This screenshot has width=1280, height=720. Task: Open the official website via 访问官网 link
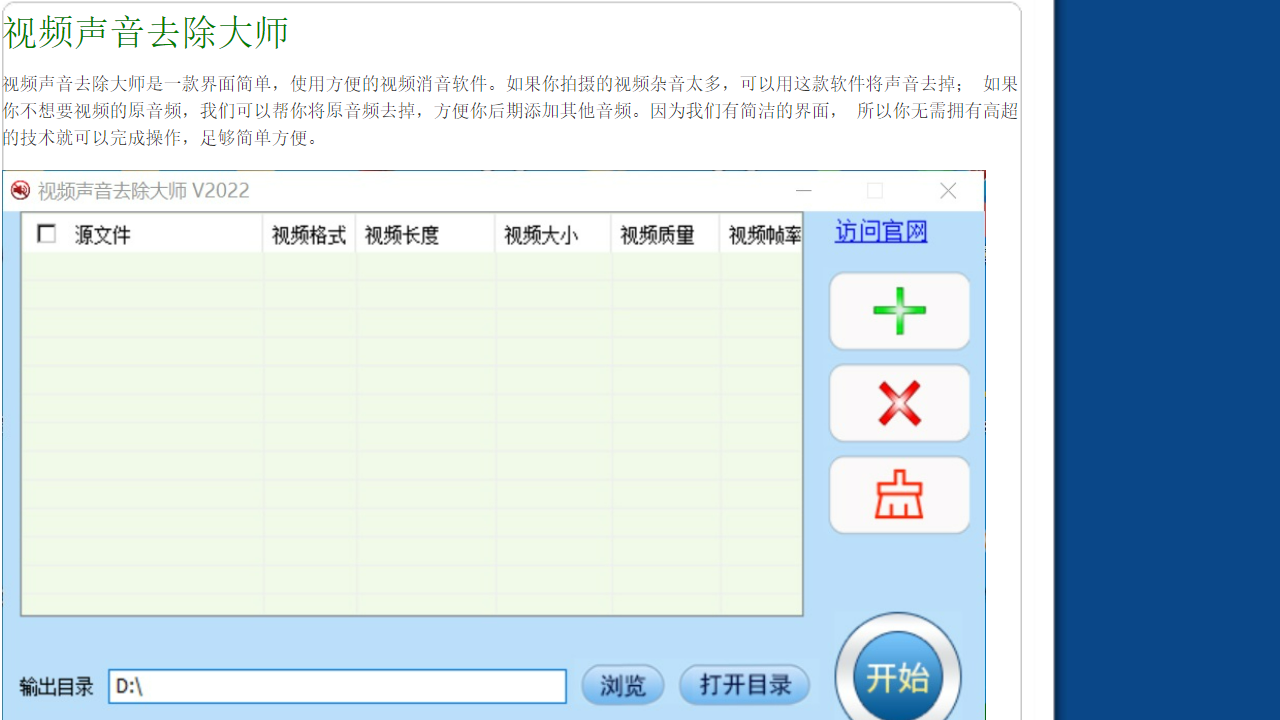pyautogui.click(x=879, y=231)
